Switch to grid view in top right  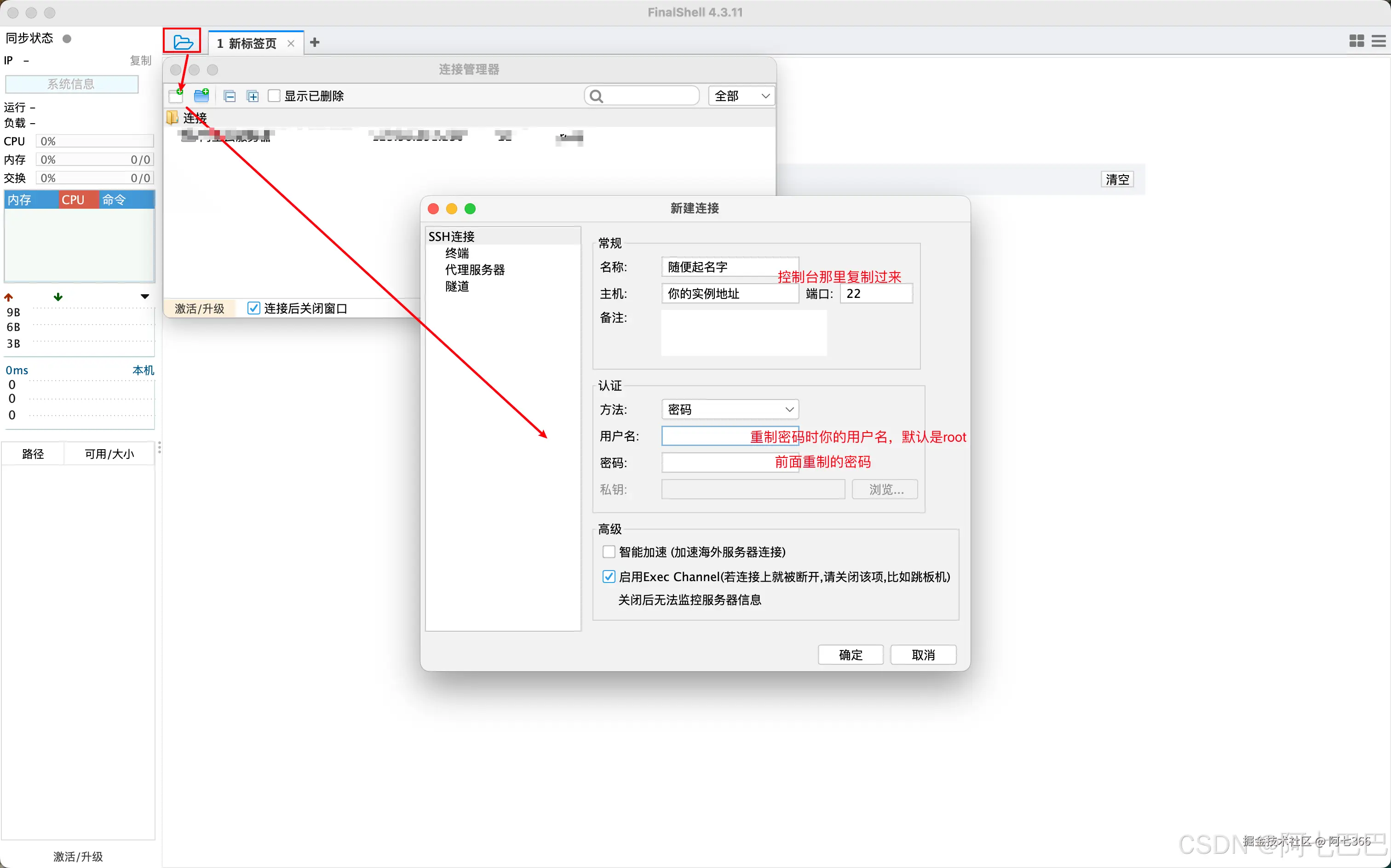1356,41
